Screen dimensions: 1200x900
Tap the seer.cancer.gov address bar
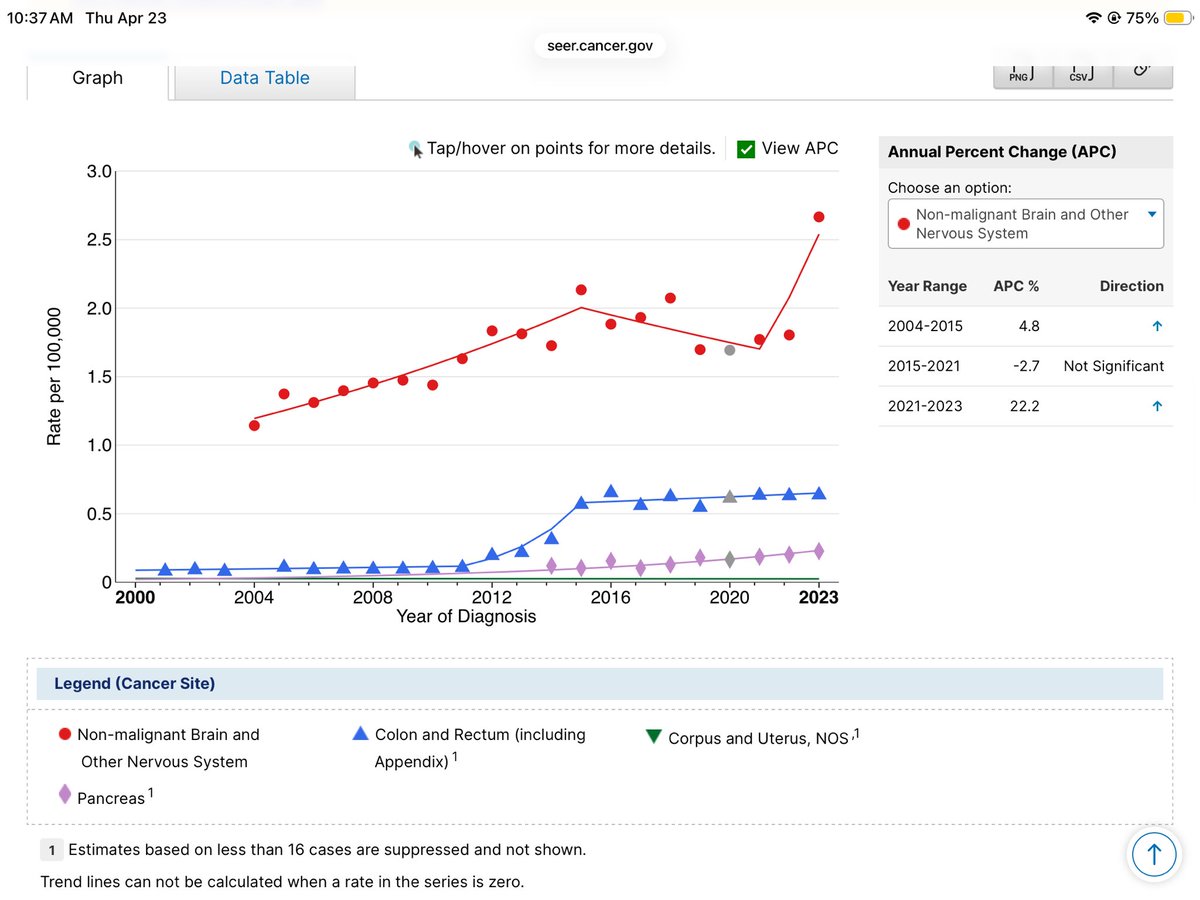tap(599, 46)
